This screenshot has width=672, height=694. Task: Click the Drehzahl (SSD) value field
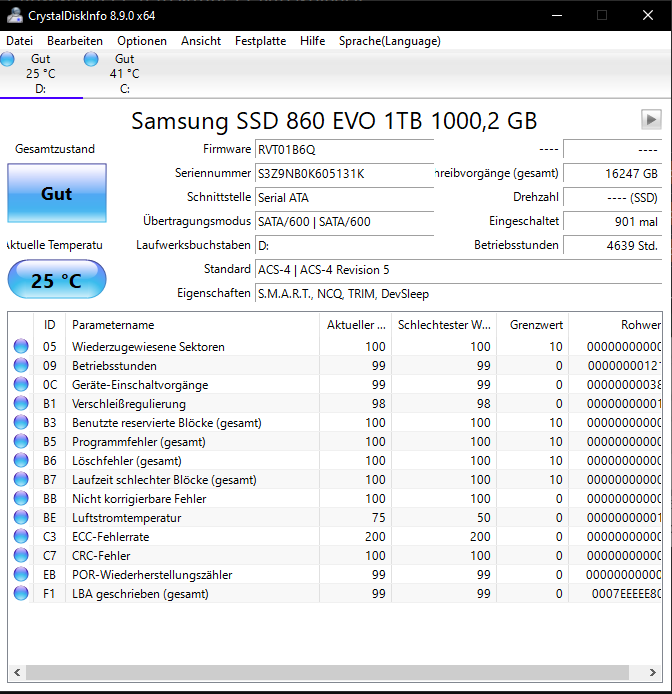tap(612, 197)
